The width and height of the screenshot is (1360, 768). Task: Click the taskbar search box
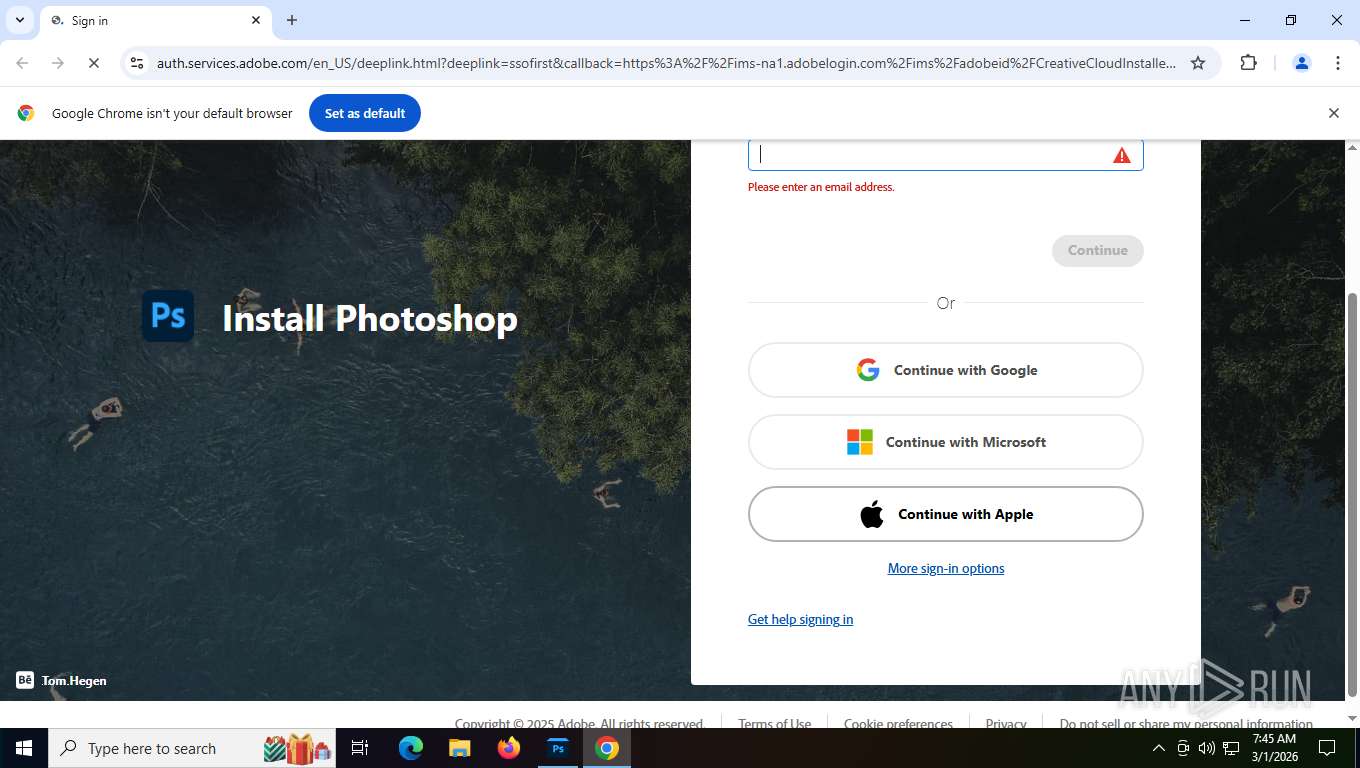tap(193, 748)
